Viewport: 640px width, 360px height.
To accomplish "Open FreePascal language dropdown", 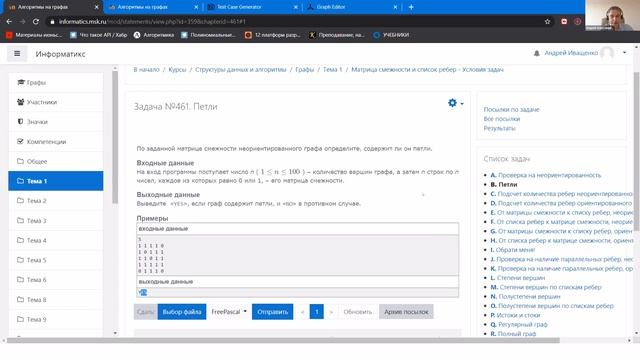I will coord(229,312).
